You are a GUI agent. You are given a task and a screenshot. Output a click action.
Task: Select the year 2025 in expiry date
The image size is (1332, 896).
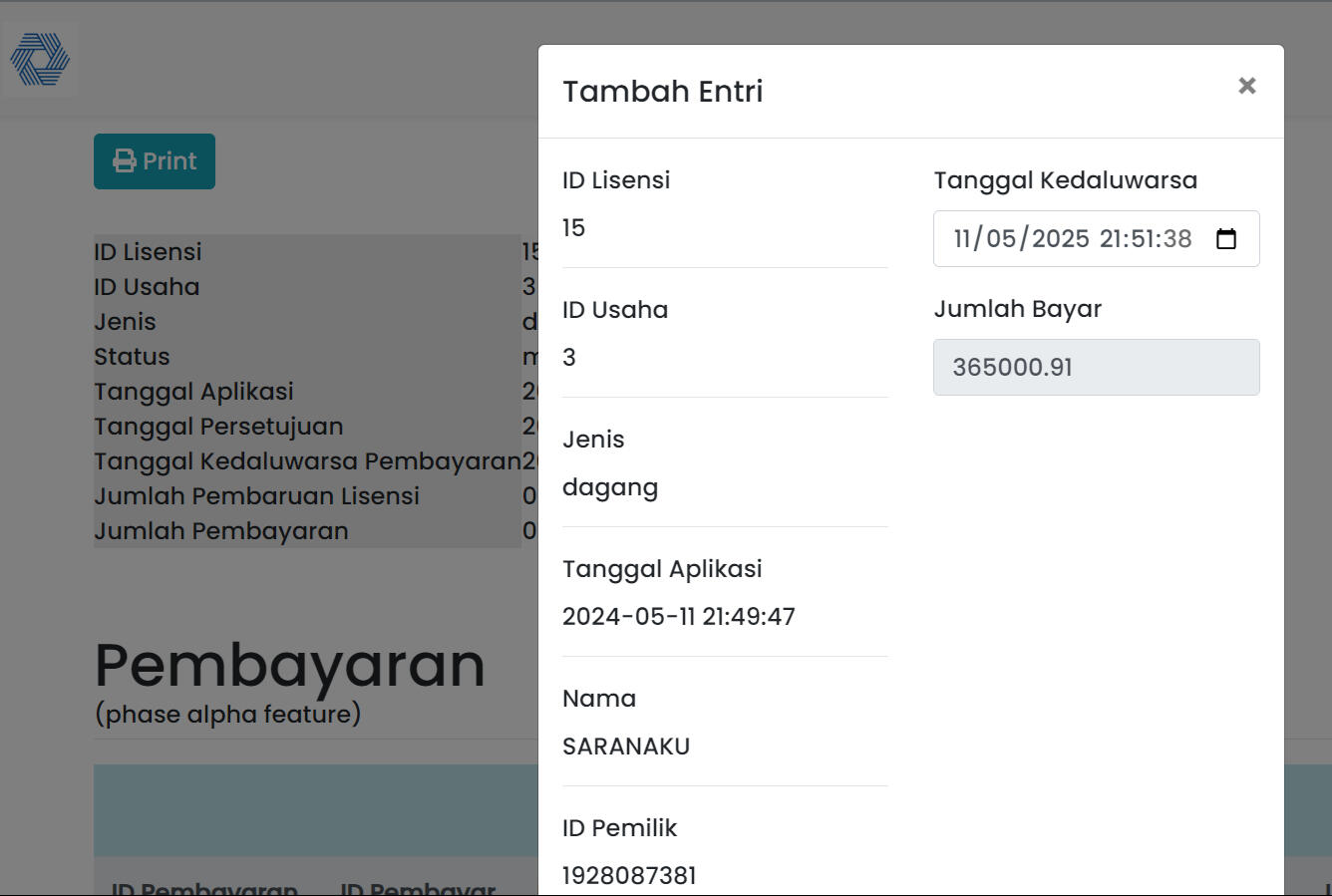pyautogui.click(x=1060, y=239)
